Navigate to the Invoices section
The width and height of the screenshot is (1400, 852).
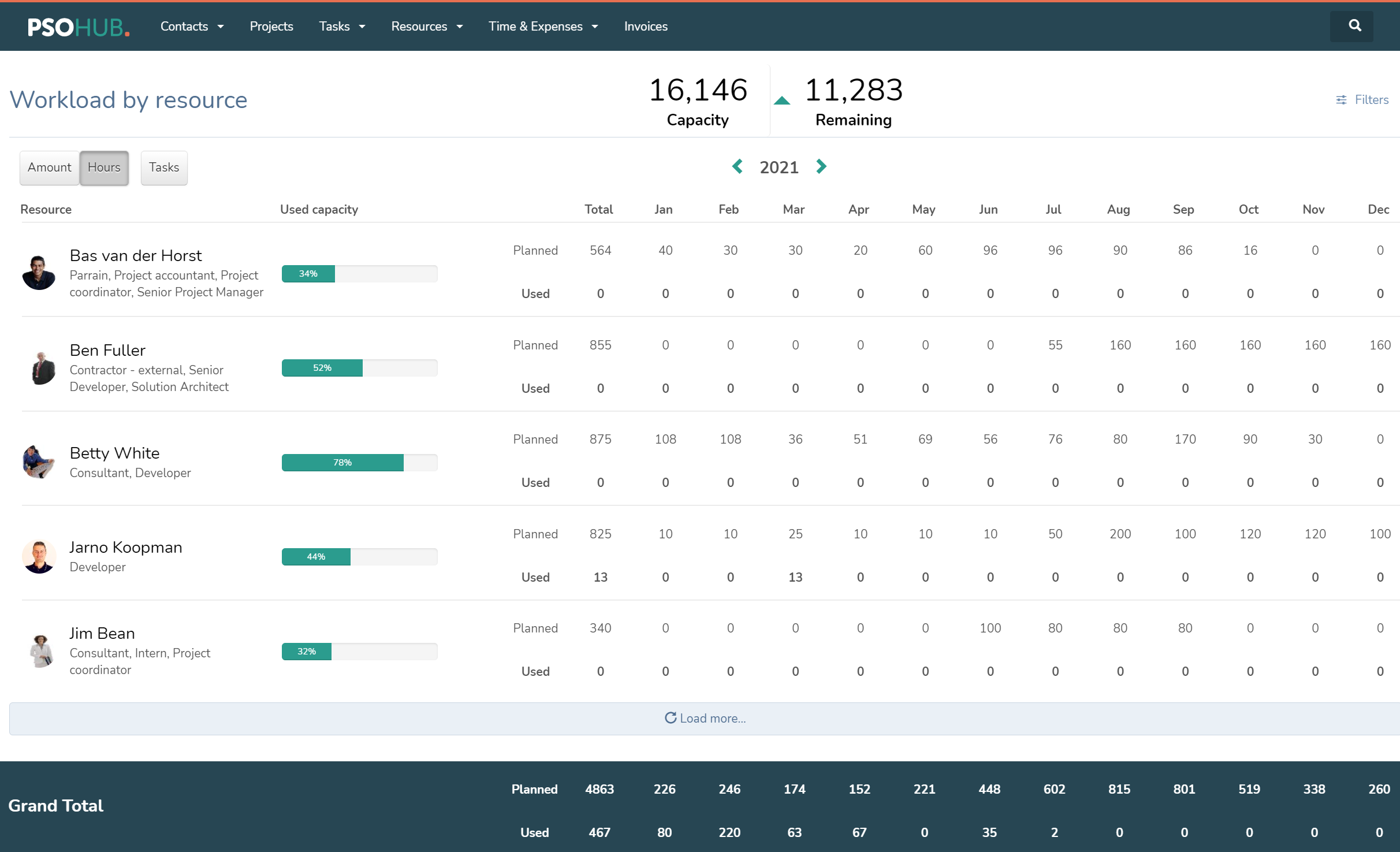(645, 26)
